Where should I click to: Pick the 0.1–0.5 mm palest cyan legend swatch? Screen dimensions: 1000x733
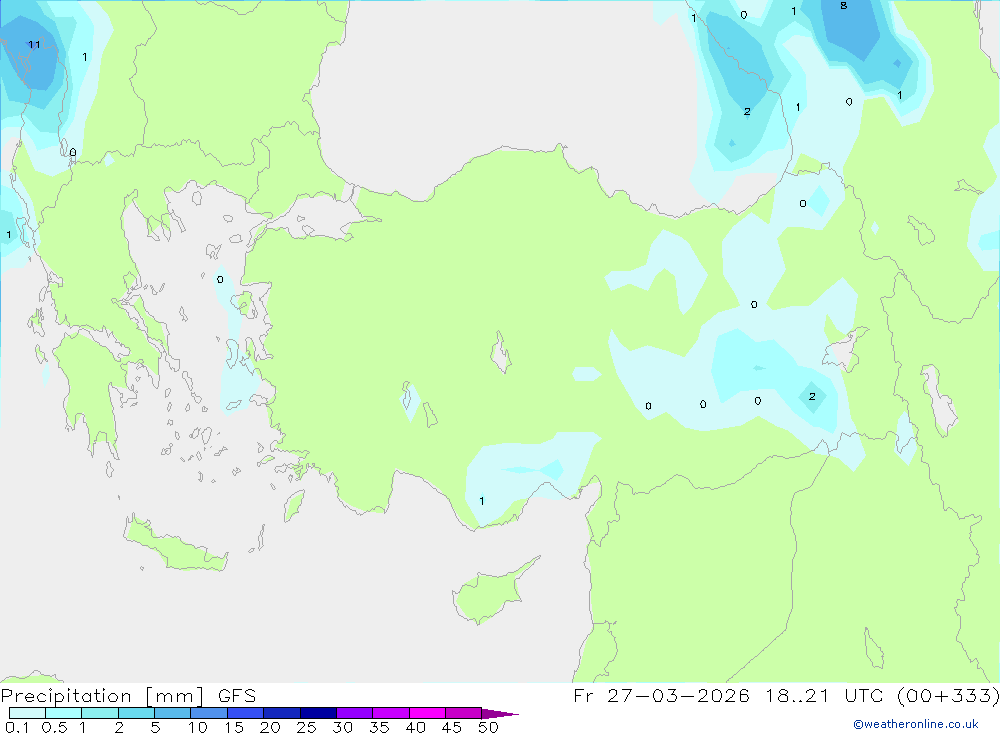27,713
